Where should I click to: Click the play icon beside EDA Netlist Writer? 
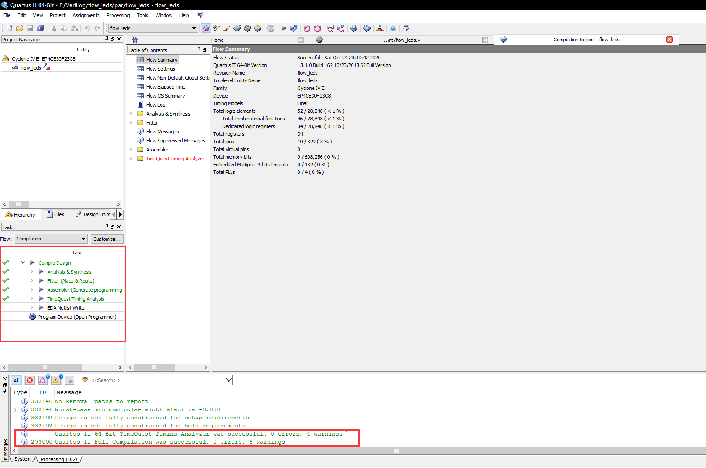41,308
